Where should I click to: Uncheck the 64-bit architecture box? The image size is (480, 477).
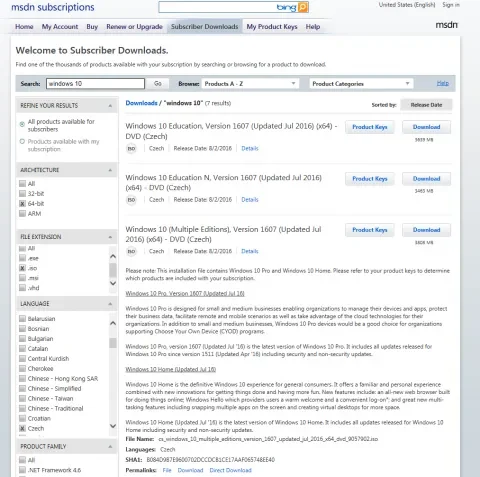[x=22, y=203]
